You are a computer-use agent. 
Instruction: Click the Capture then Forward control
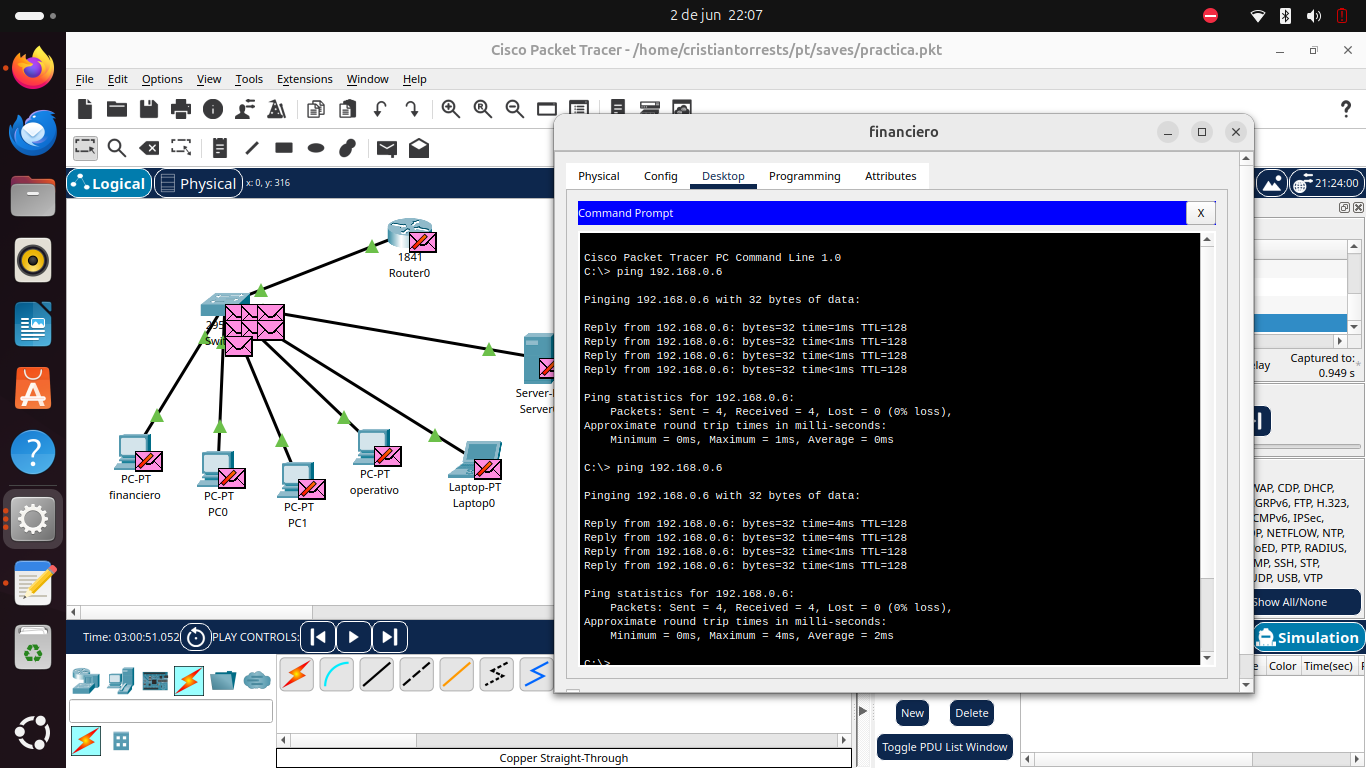pos(390,636)
